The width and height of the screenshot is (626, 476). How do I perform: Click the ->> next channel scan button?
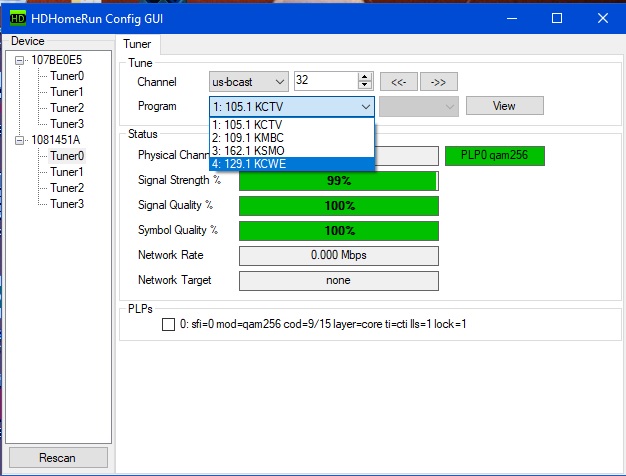pyautogui.click(x=439, y=82)
